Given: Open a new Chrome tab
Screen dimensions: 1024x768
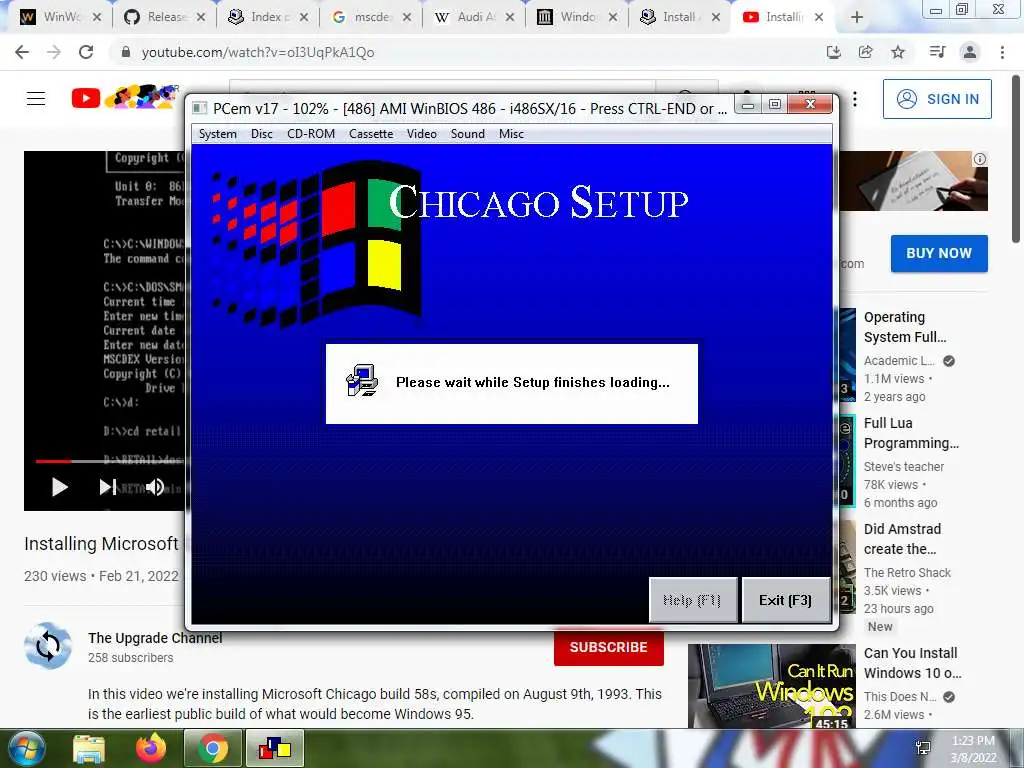Looking at the screenshot, I should click(857, 18).
